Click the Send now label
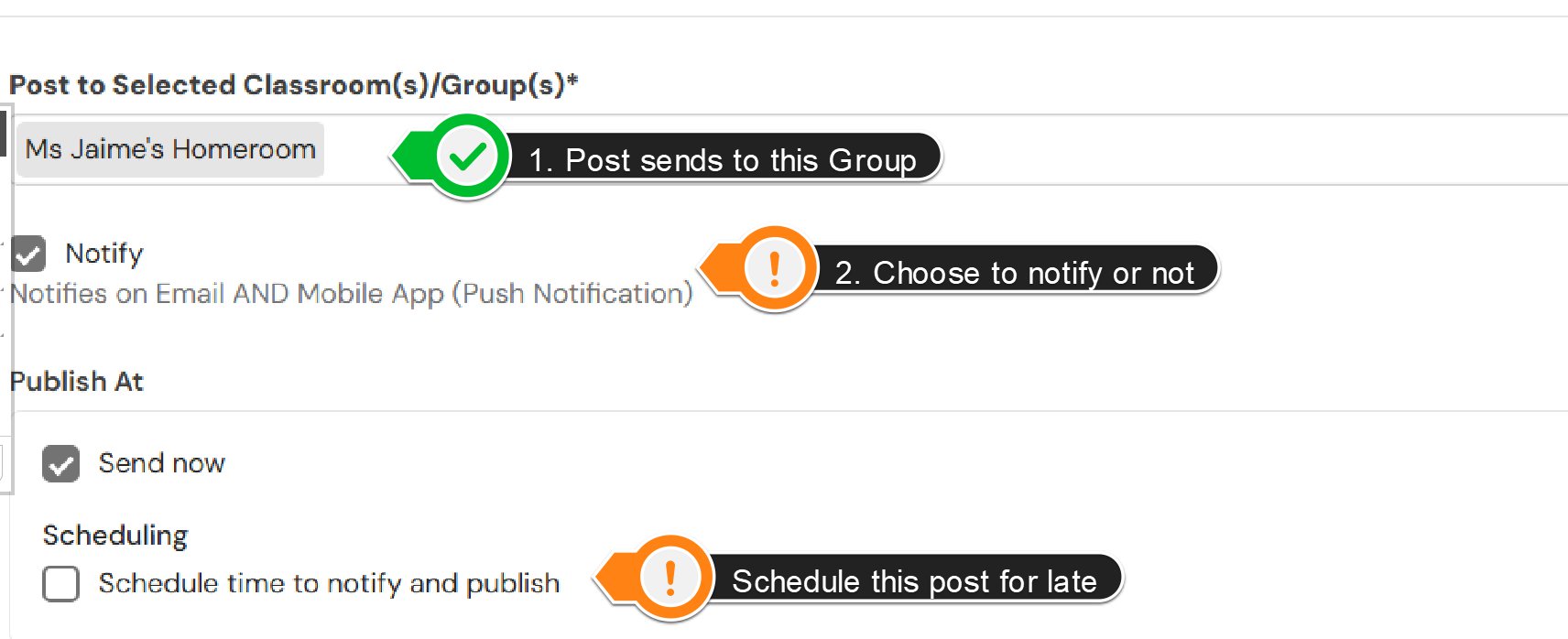1568x639 pixels. click(162, 463)
